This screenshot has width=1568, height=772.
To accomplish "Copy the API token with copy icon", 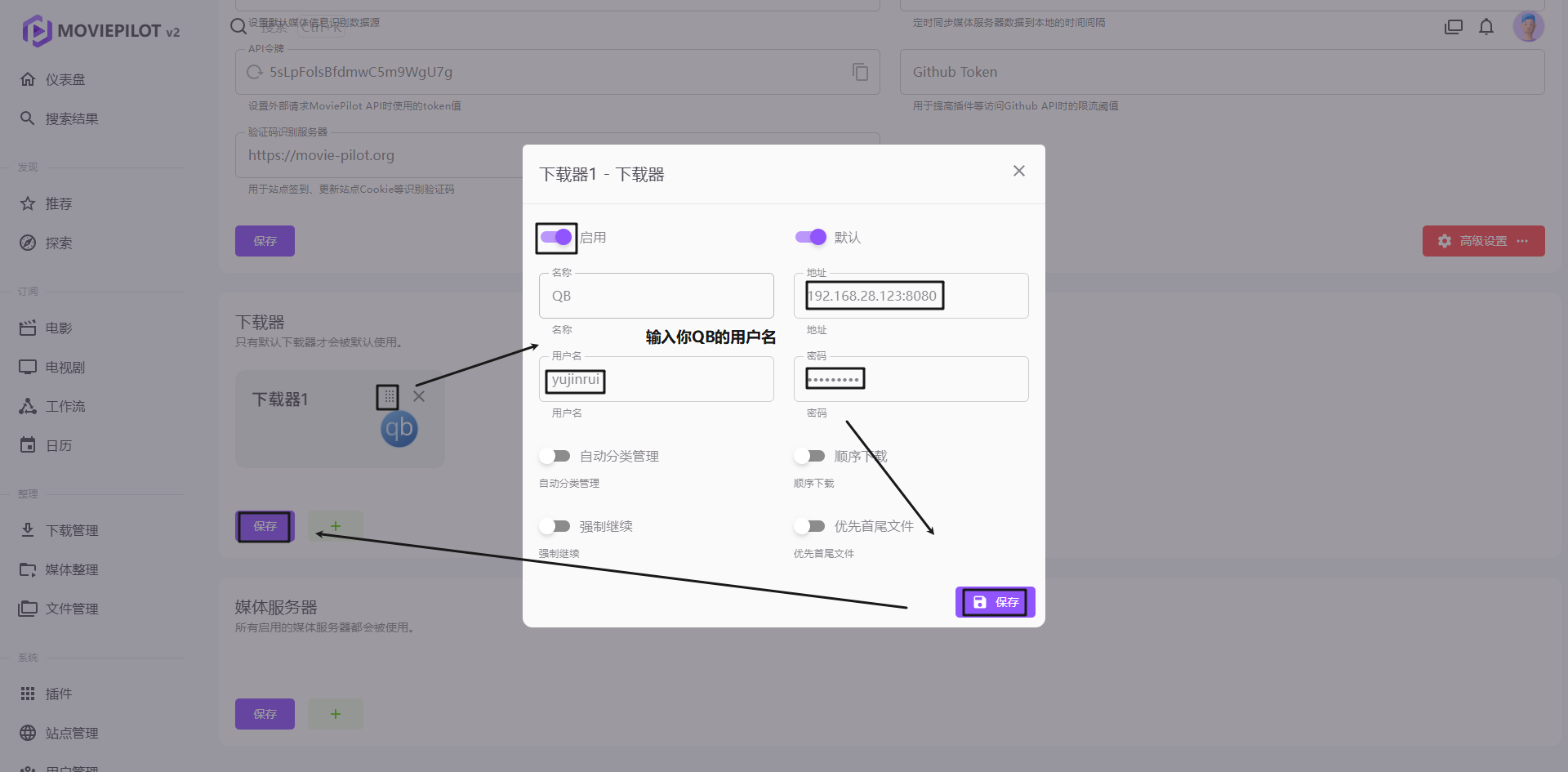I will (860, 72).
